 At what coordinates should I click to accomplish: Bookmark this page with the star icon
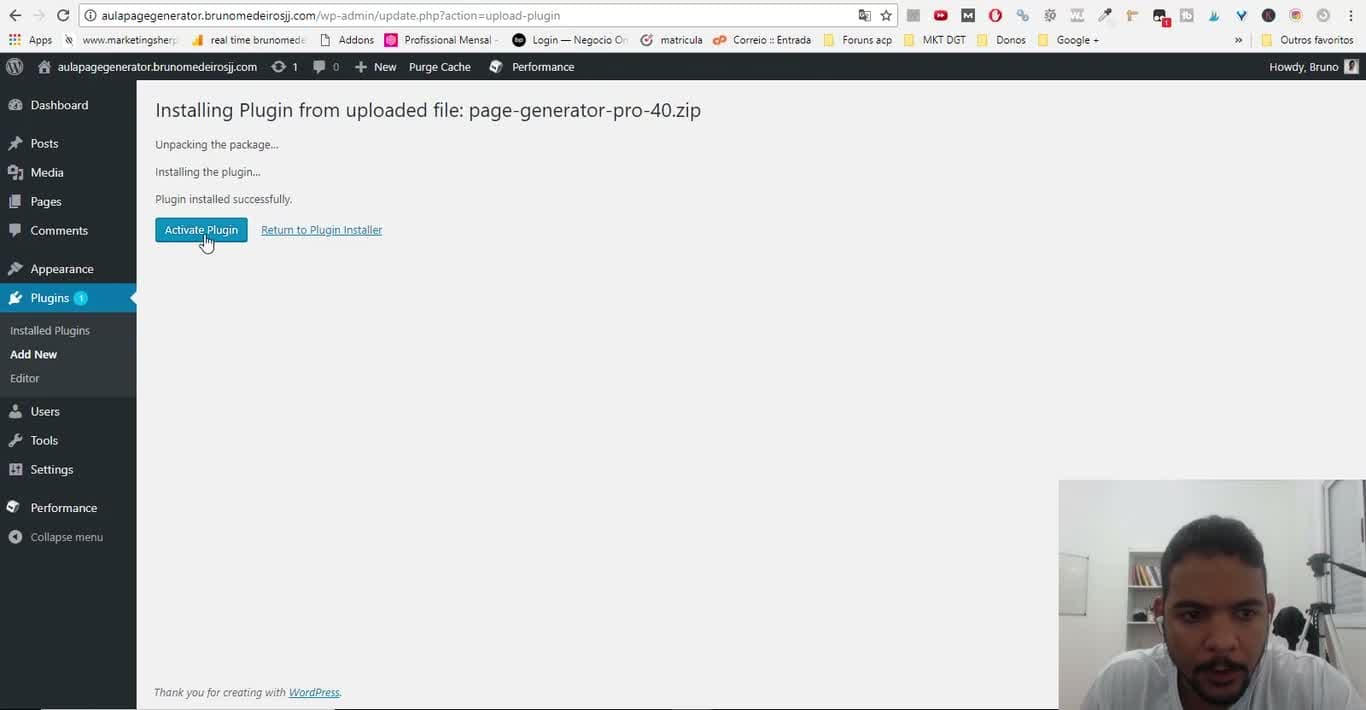pyautogui.click(x=886, y=15)
